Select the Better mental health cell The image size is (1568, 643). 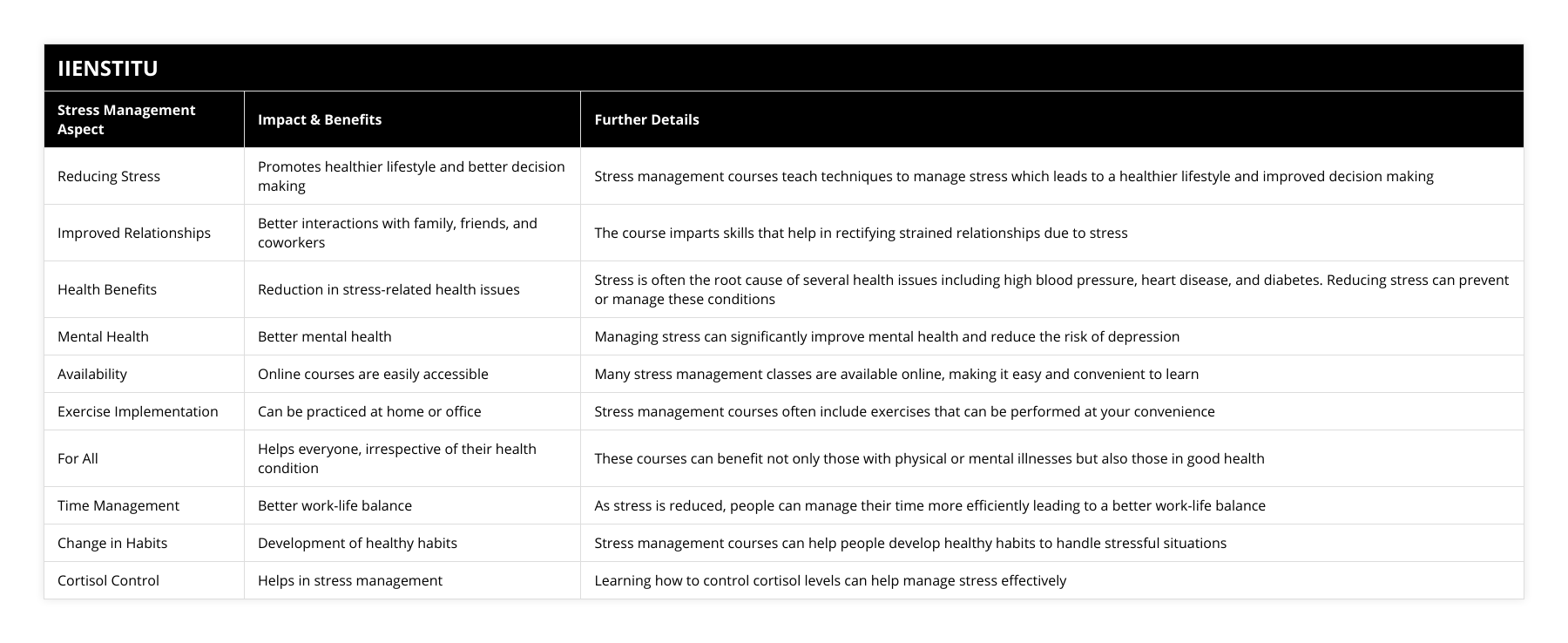coord(324,336)
